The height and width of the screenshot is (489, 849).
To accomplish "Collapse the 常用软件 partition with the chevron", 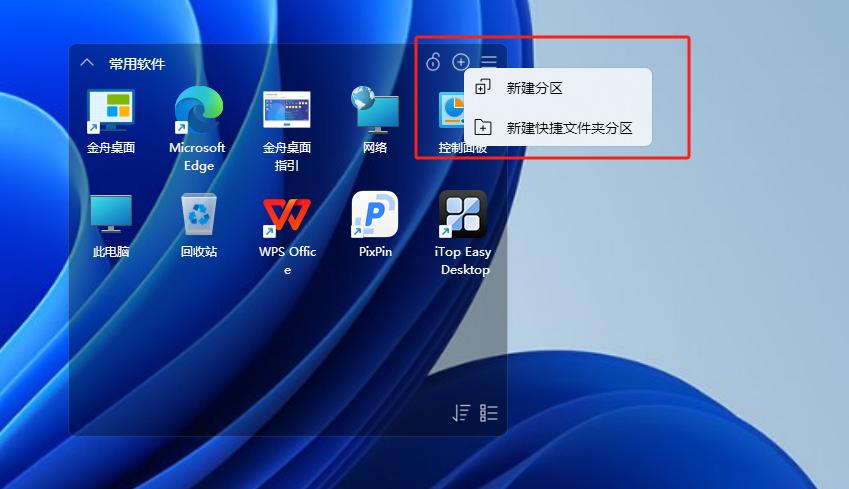I will tap(87, 63).
